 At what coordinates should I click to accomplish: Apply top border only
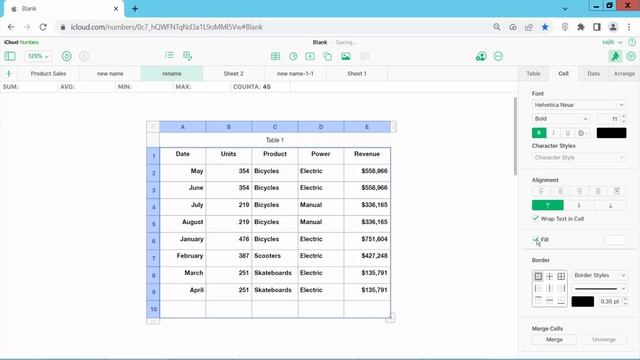coord(538,301)
